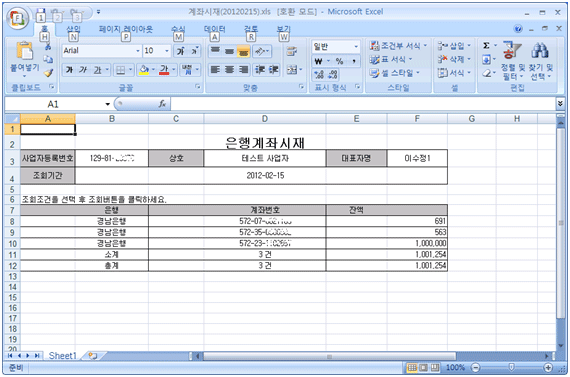This screenshot has width=570, height=377.
Task: Click the insert function fx icon
Action: (x=162, y=104)
